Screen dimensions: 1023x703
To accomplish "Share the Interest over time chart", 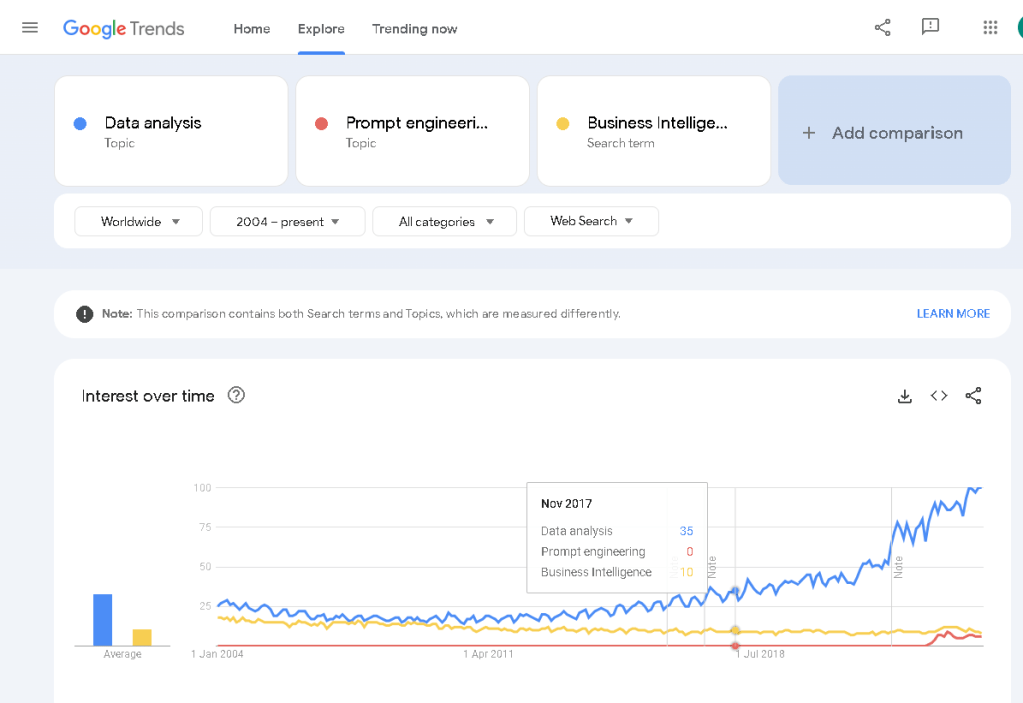I will pyautogui.click(x=973, y=396).
